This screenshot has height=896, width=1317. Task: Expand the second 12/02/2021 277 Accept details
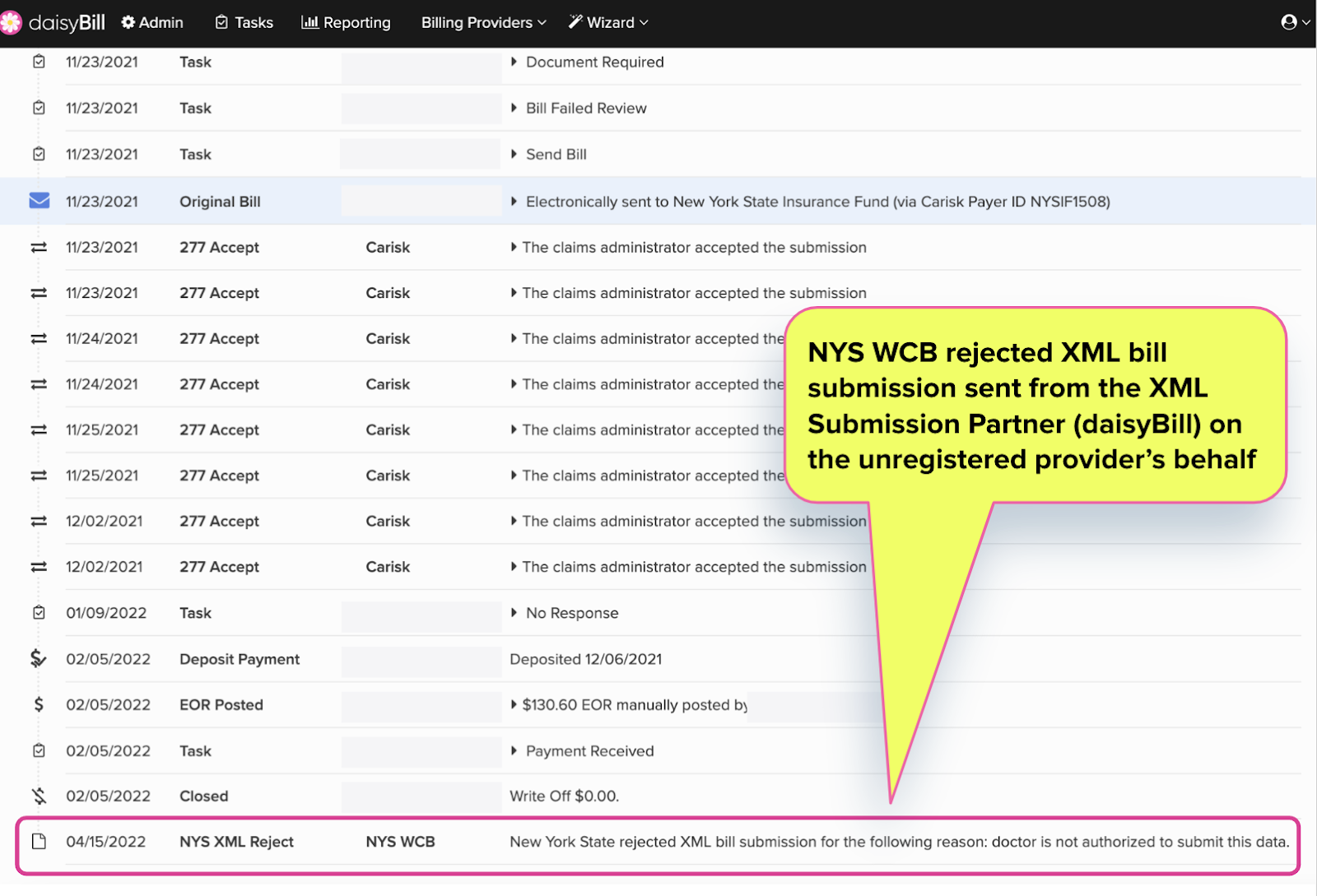click(514, 567)
